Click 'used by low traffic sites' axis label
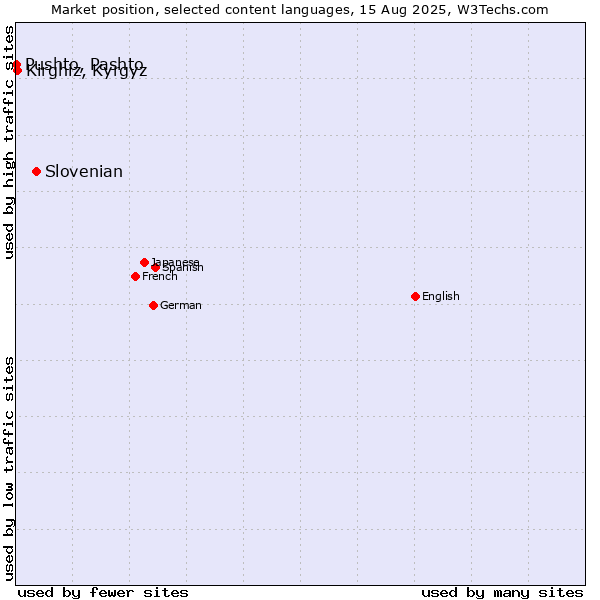 (x=9, y=469)
